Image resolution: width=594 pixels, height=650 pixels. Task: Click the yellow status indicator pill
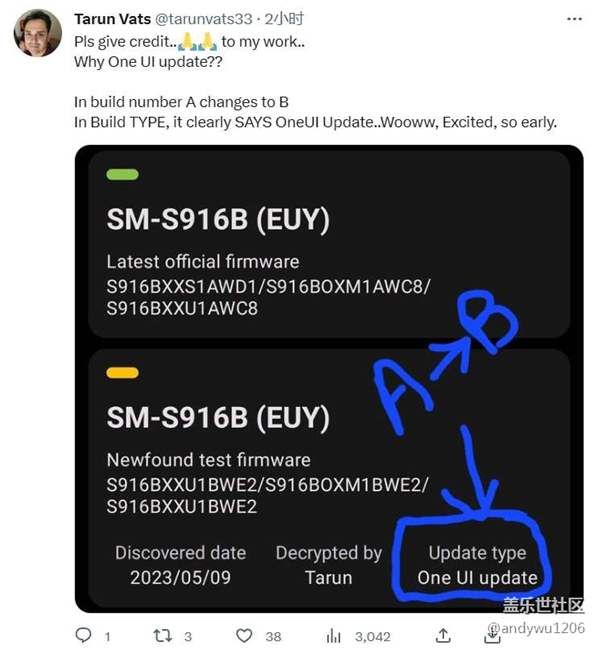coord(122,373)
